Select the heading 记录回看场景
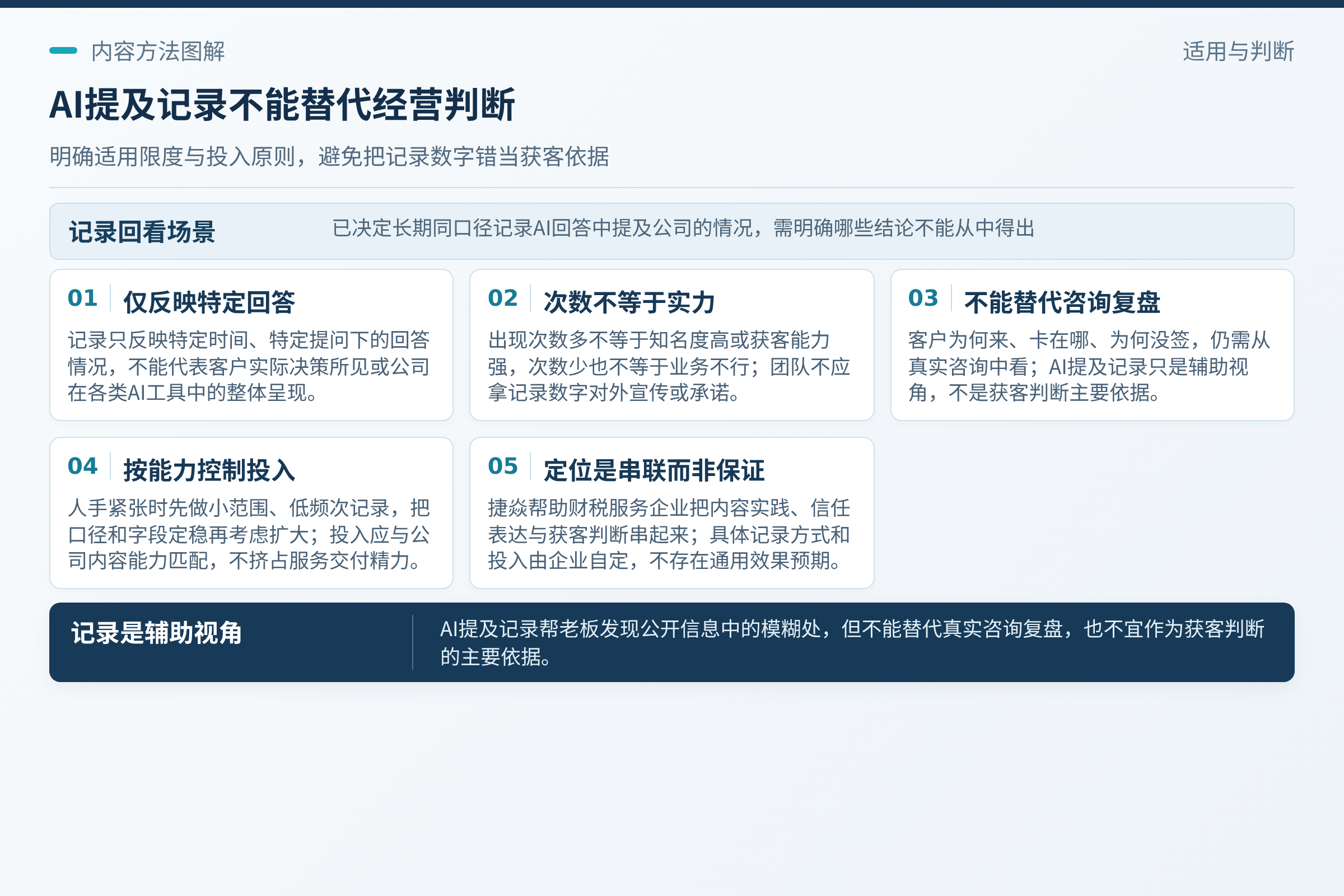The image size is (1344, 896). 142,232
